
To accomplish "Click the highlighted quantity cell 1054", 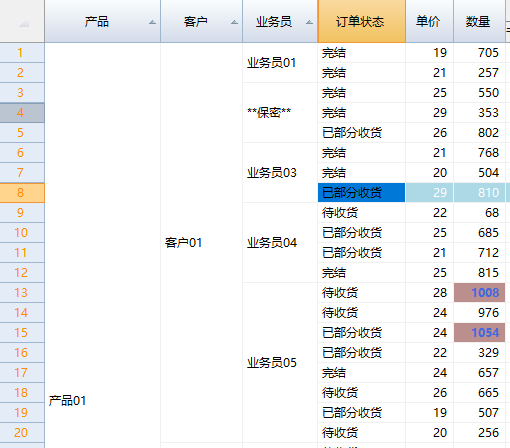I will 479,333.
